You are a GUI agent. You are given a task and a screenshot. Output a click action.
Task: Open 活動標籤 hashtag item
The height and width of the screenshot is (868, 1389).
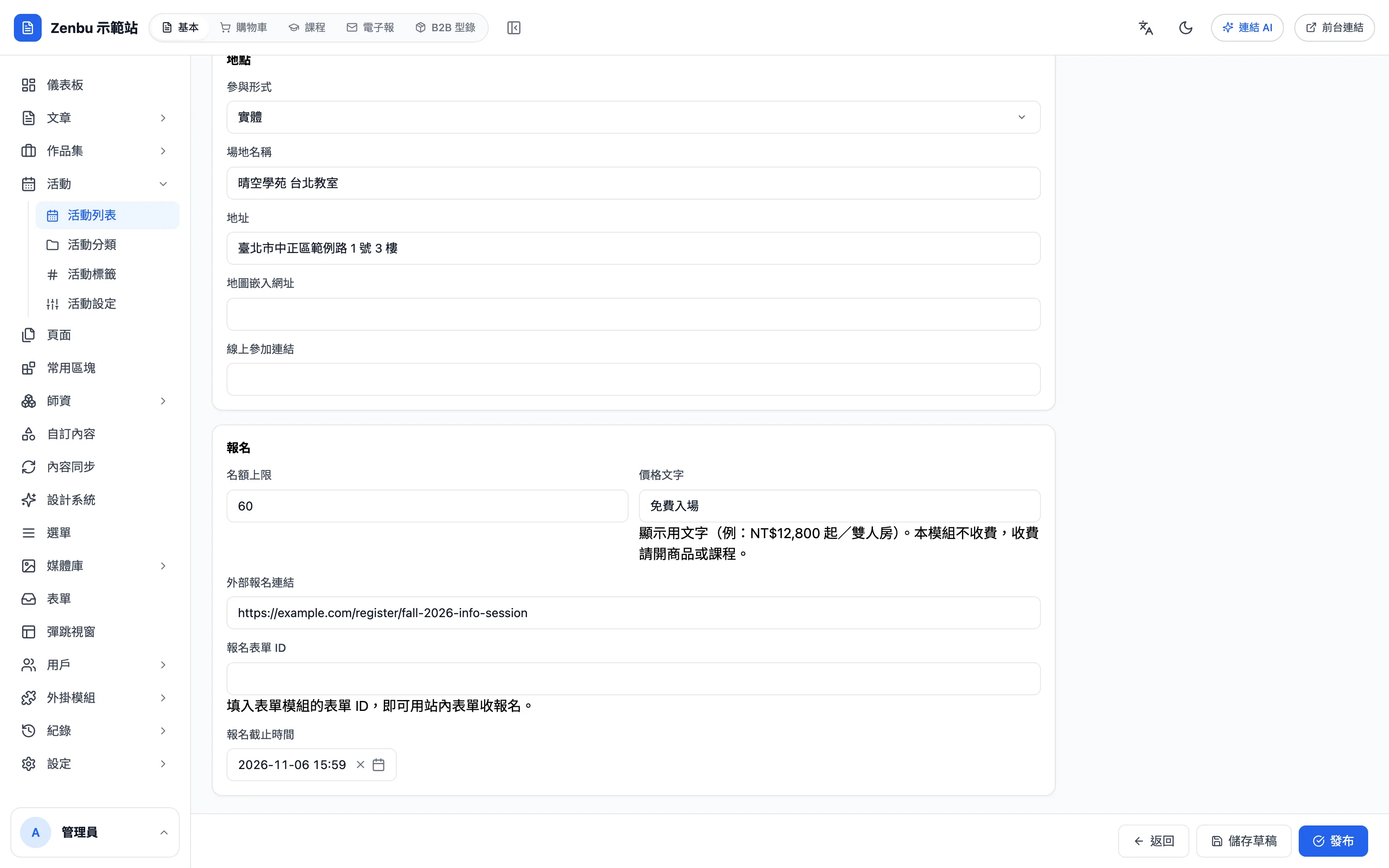[107, 274]
